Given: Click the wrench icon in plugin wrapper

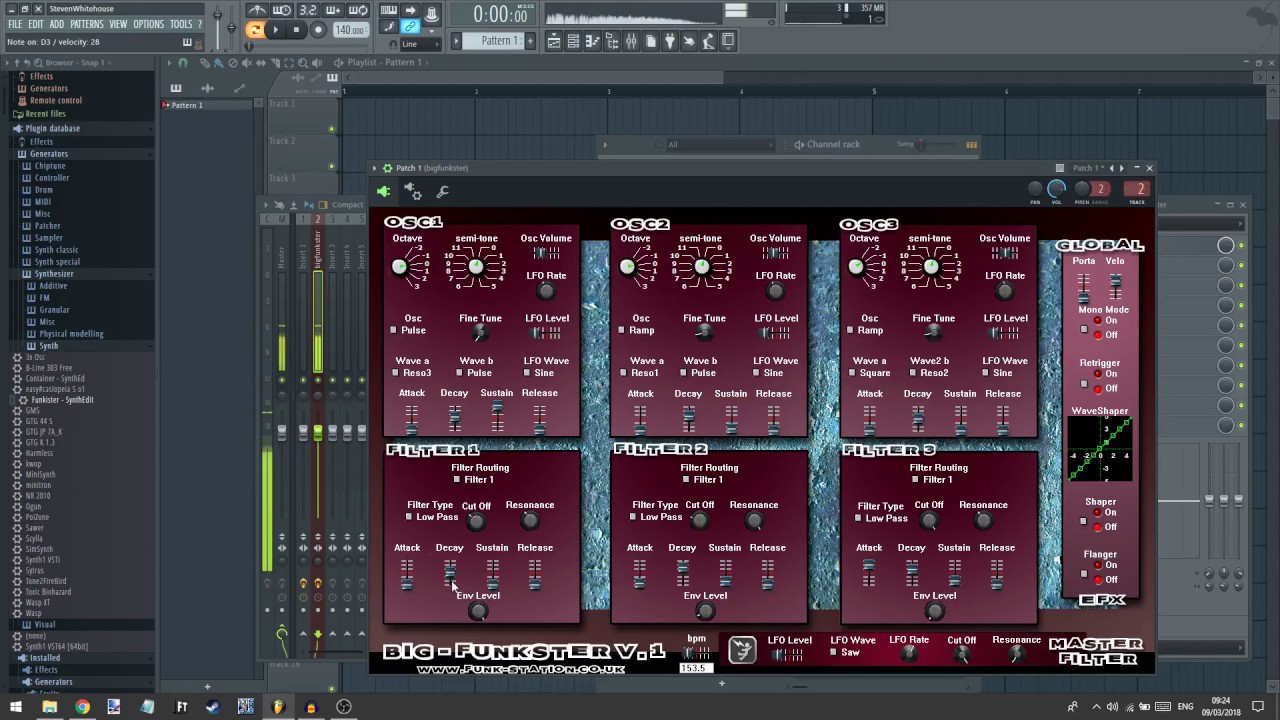Looking at the screenshot, I should coord(443,191).
